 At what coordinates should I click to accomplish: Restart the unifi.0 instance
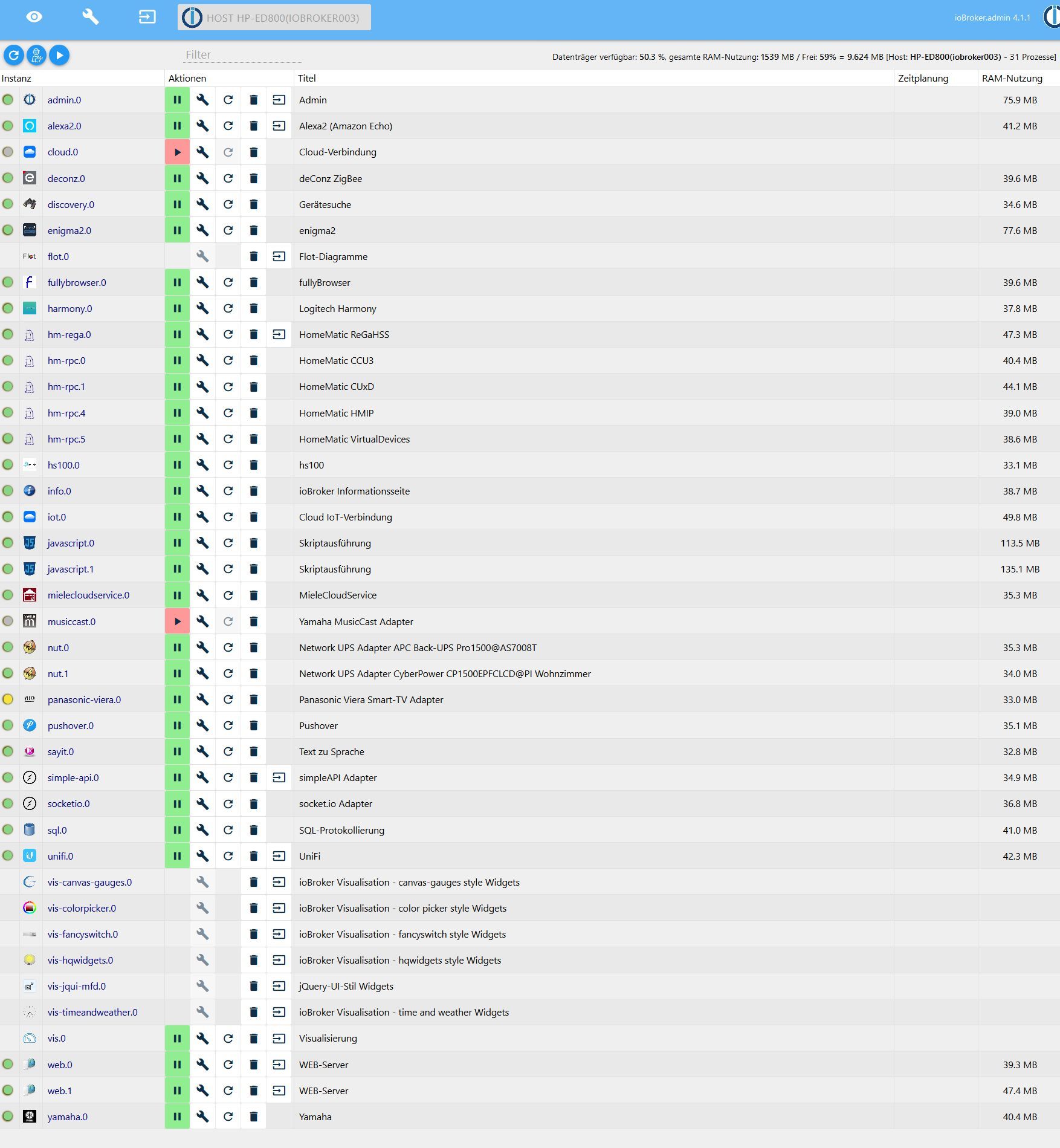(x=228, y=856)
